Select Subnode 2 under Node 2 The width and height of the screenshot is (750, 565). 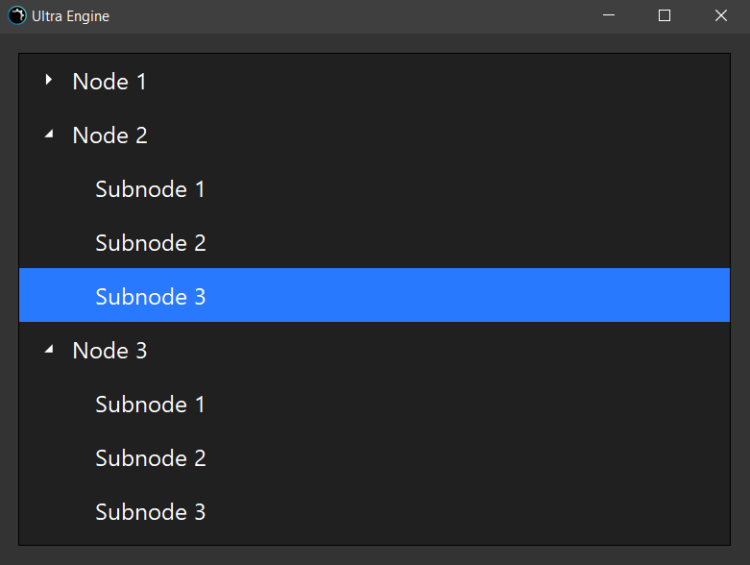[150, 243]
